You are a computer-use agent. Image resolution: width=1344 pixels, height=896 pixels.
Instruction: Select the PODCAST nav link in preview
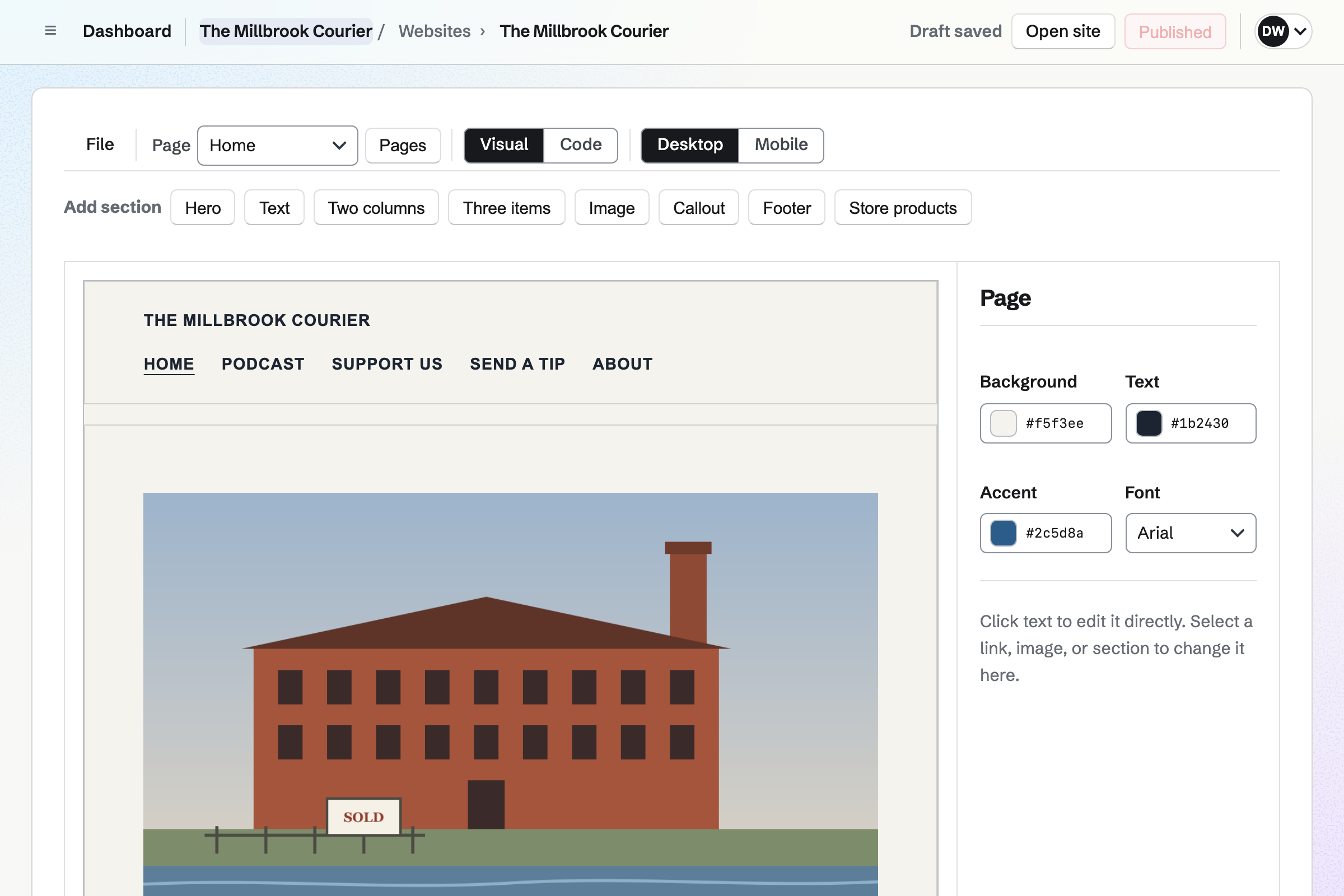(x=263, y=364)
